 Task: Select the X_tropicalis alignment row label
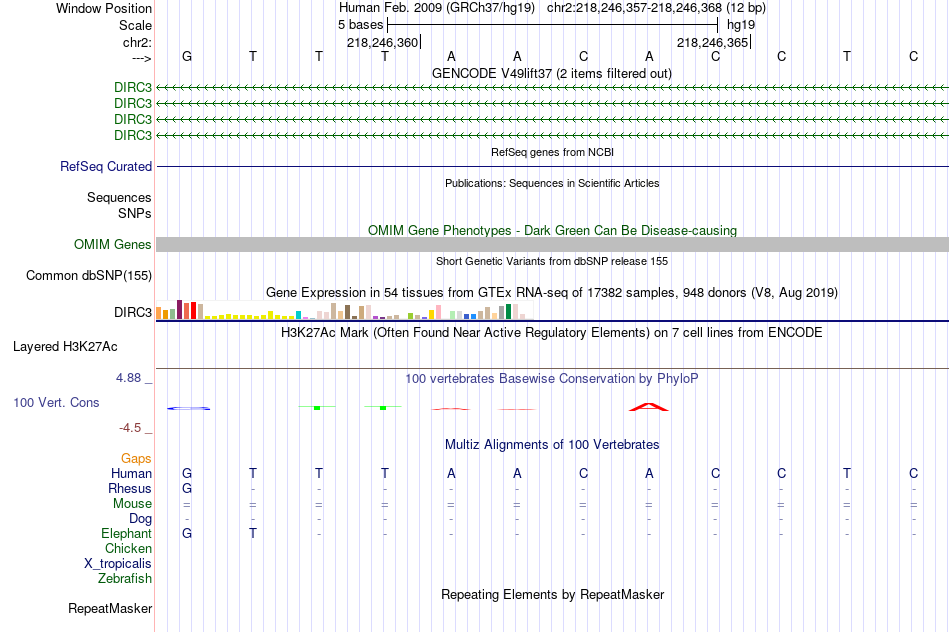(118, 564)
